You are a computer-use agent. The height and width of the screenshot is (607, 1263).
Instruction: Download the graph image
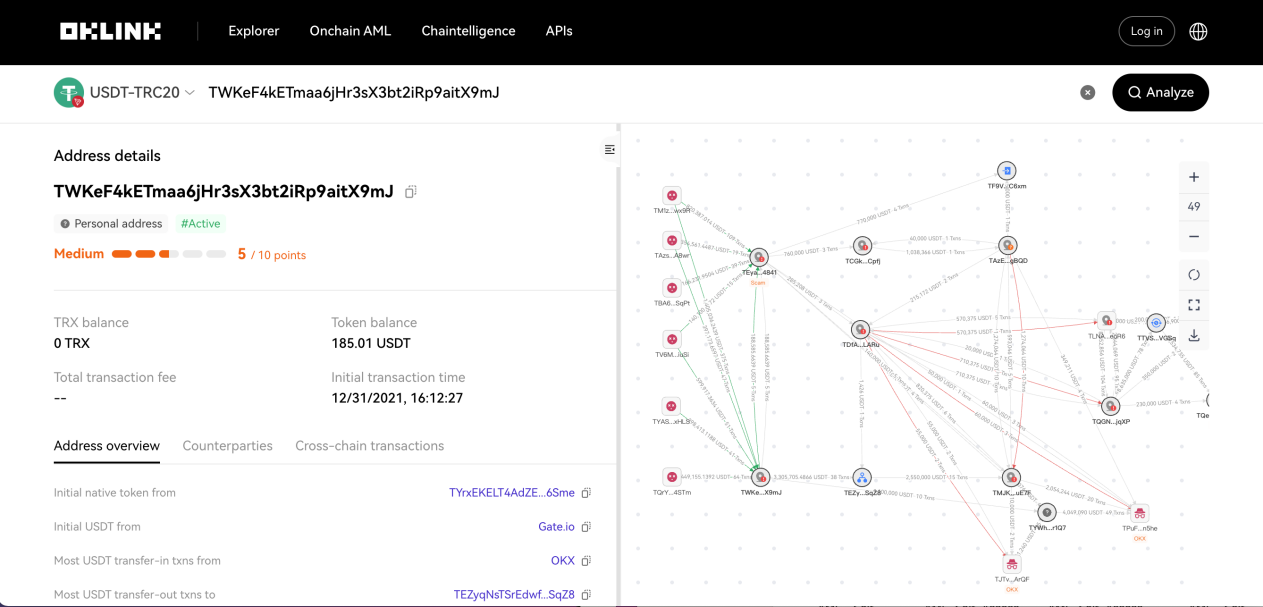point(1194,335)
